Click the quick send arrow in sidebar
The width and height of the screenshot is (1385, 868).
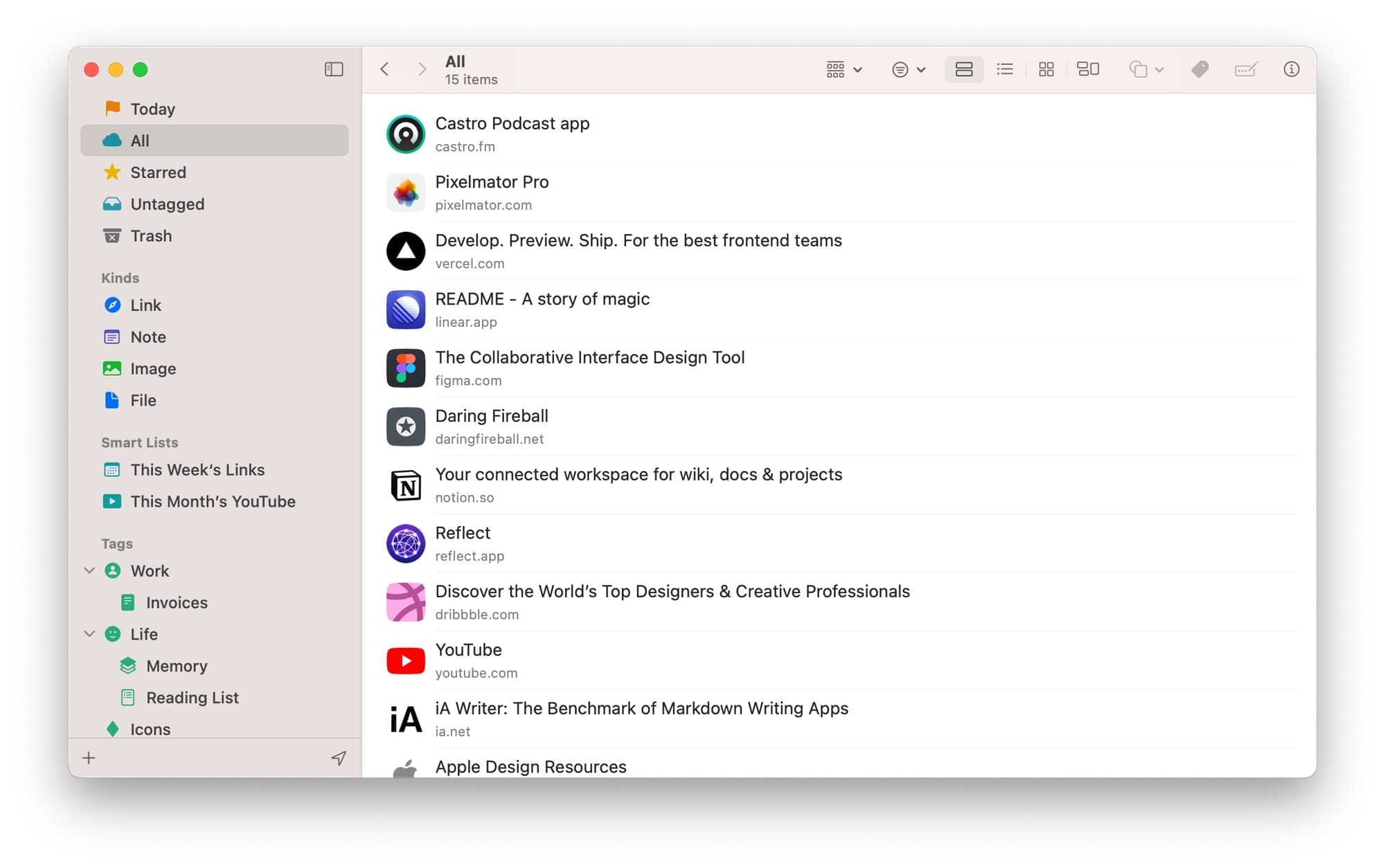click(x=338, y=757)
